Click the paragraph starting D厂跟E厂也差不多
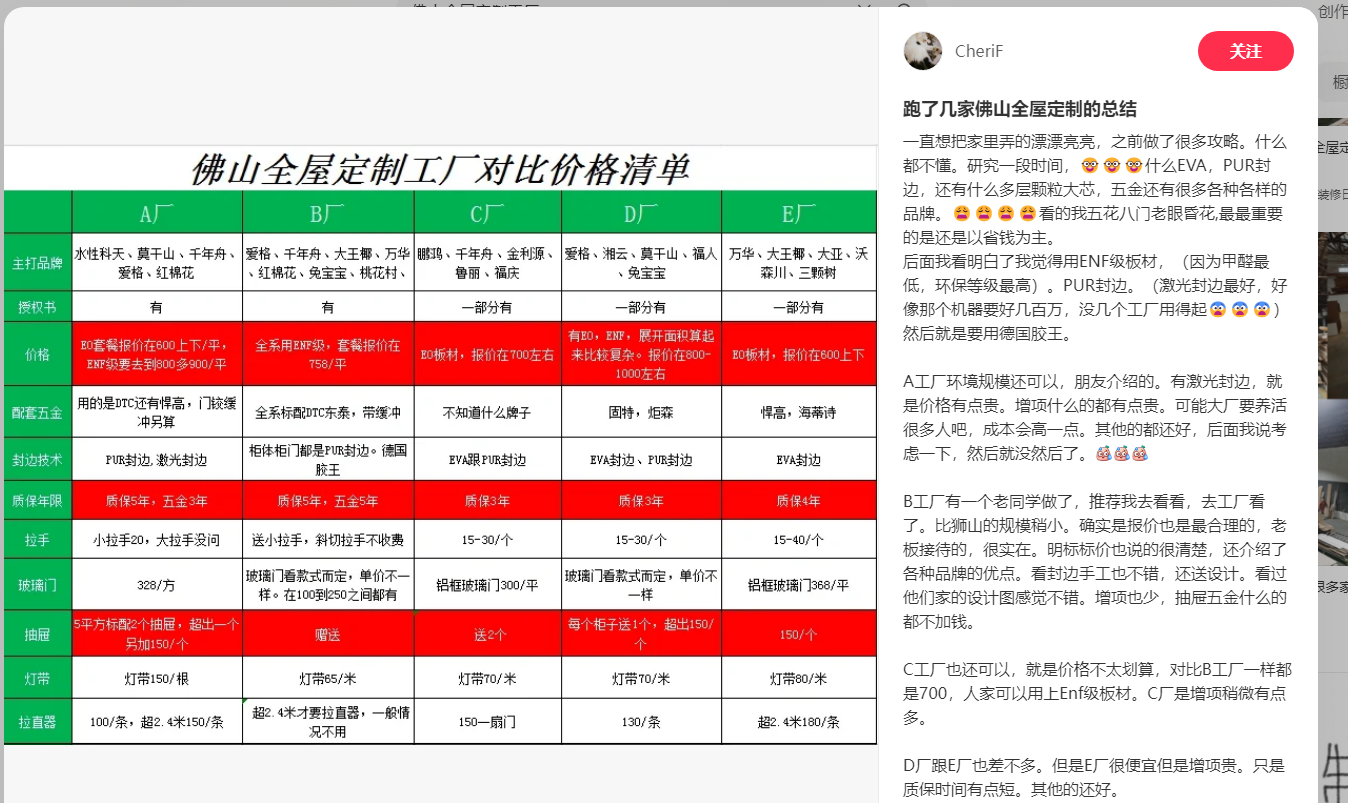Screen dimensions: 1348x803 click(1094, 777)
